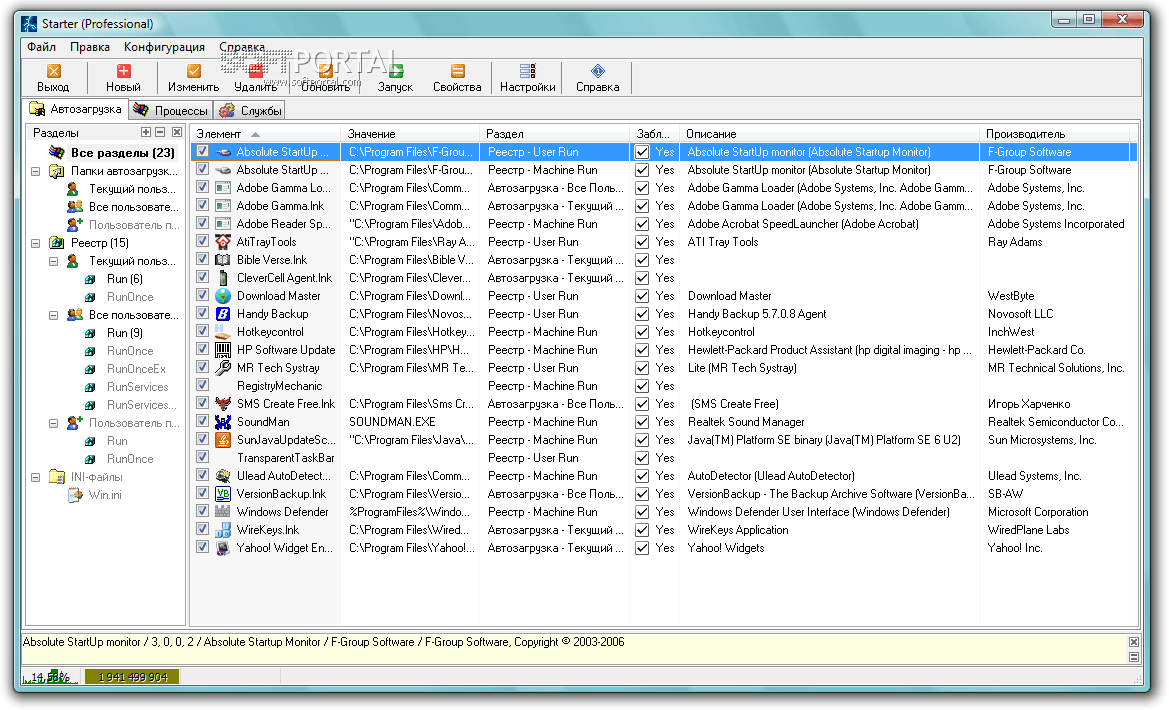
Task: Uncheck the Download Master startup checkbox
Action: 203,296
